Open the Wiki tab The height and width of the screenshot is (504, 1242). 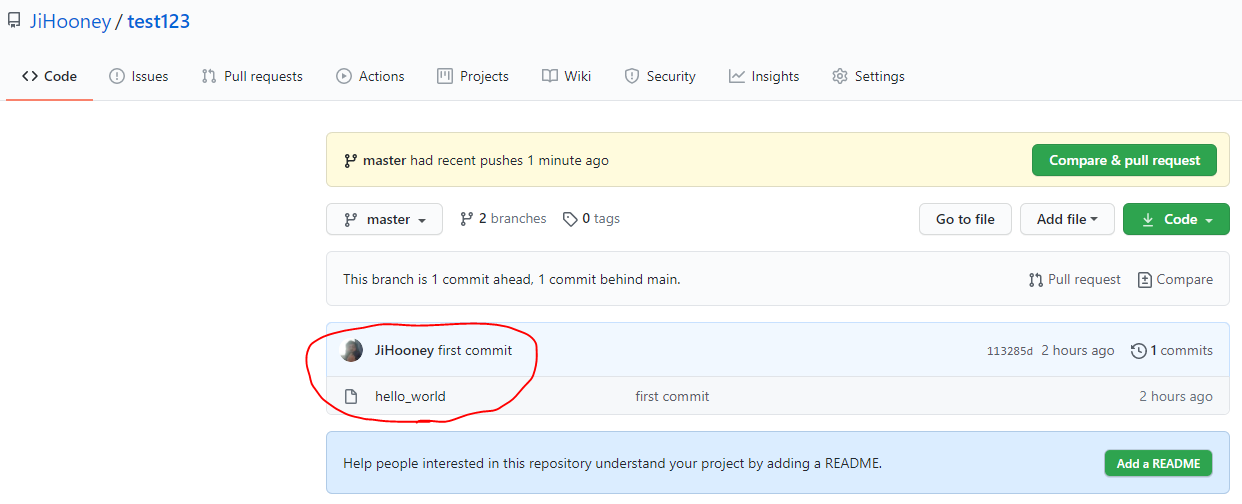pyautogui.click(x=566, y=76)
